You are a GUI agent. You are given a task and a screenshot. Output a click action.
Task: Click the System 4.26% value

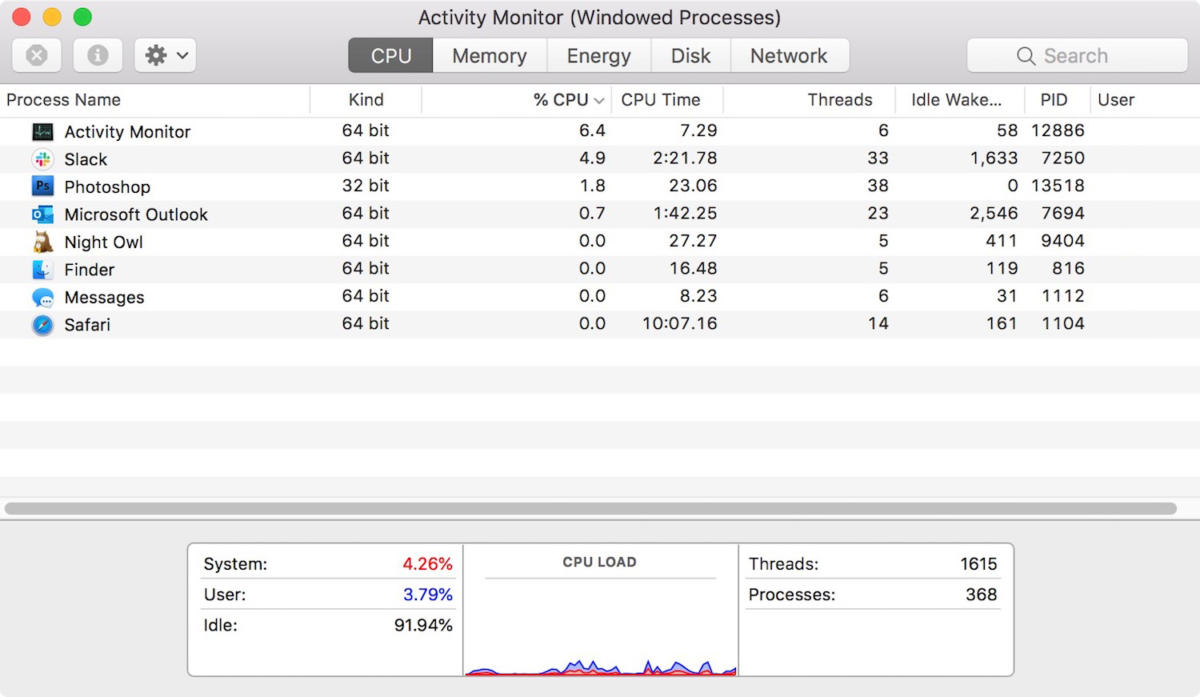428,564
